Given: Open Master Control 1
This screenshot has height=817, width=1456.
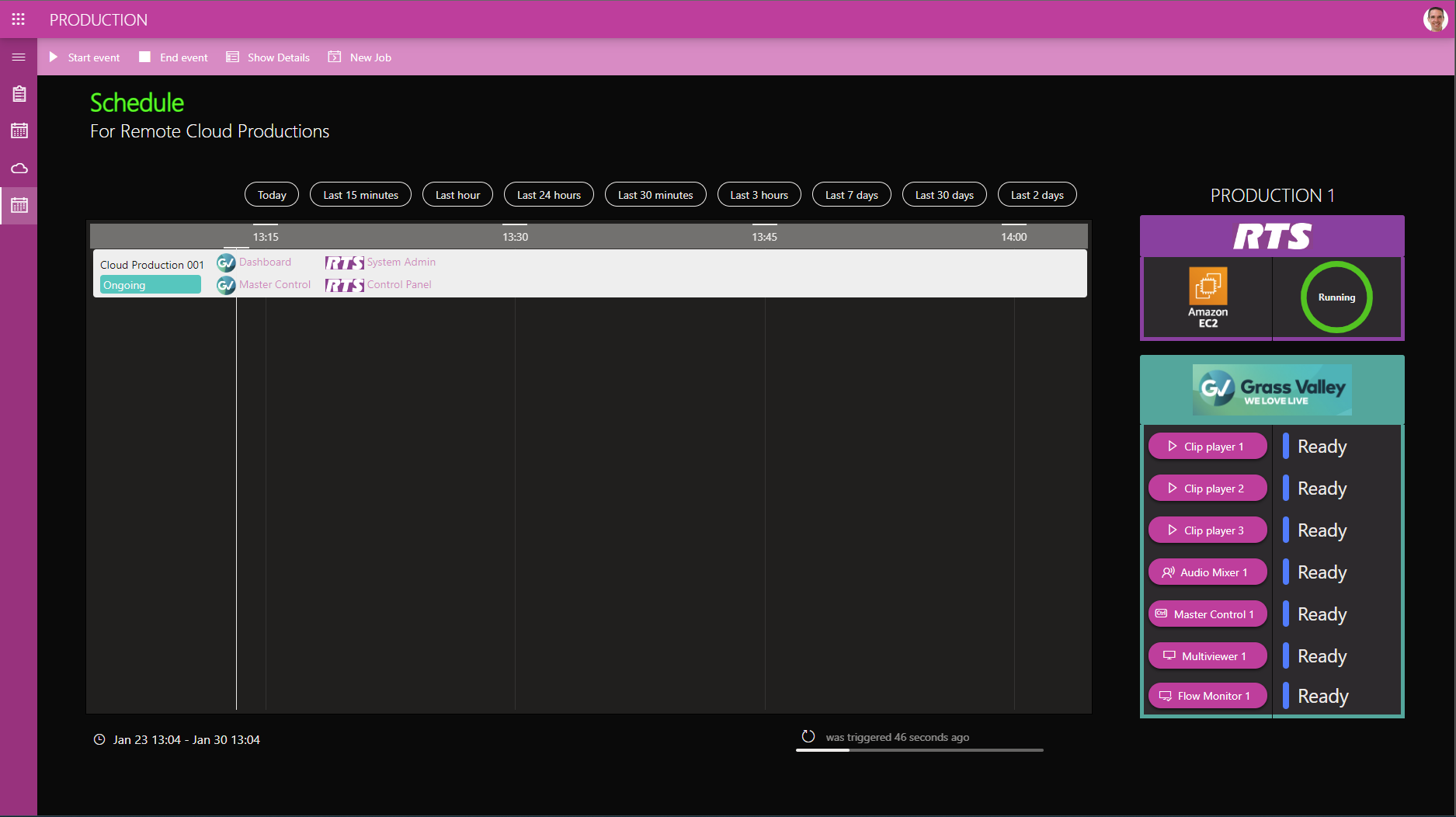Looking at the screenshot, I should click(x=1208, y=614).
